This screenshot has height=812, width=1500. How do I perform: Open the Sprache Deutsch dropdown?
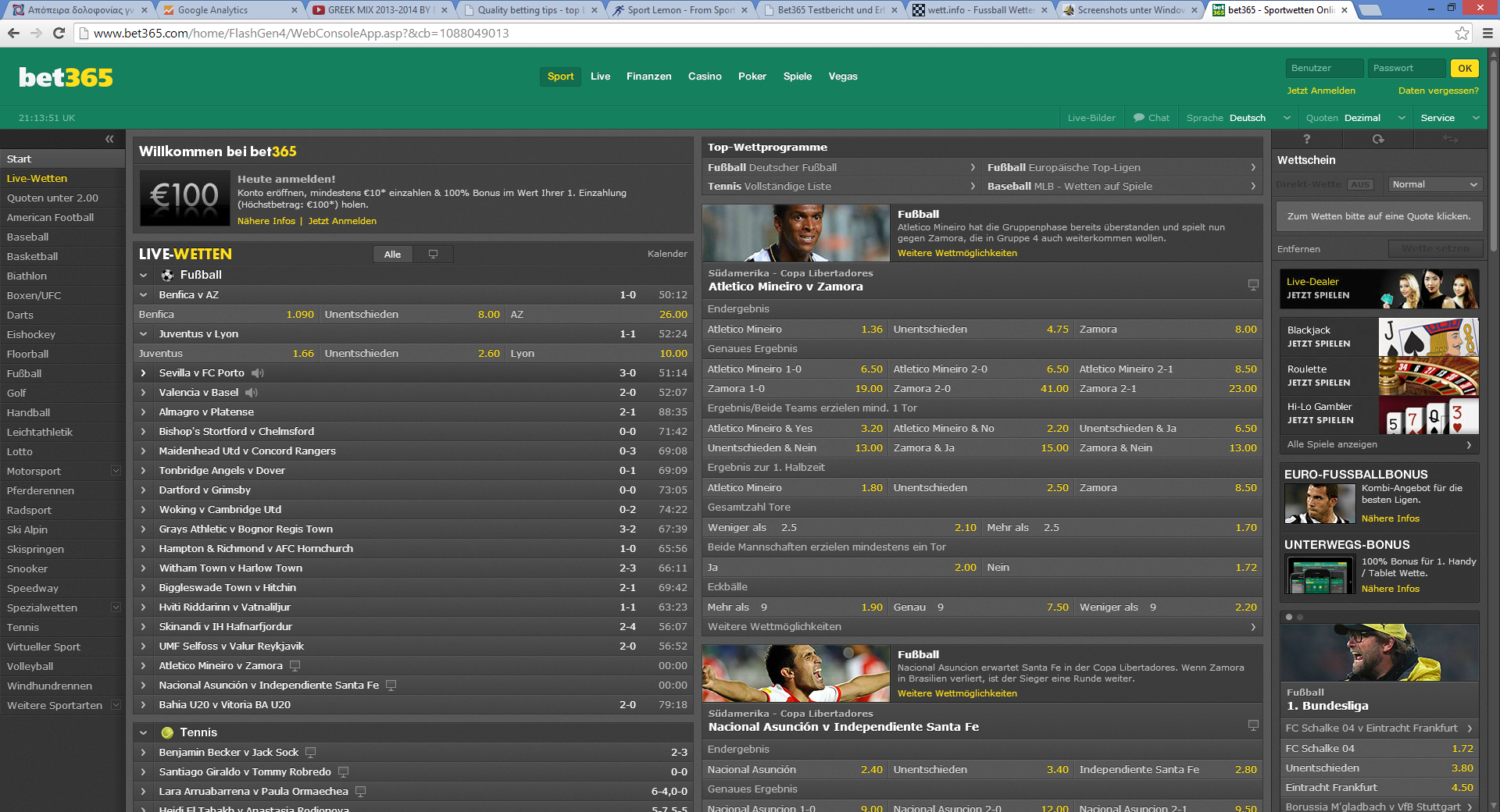1238,118
